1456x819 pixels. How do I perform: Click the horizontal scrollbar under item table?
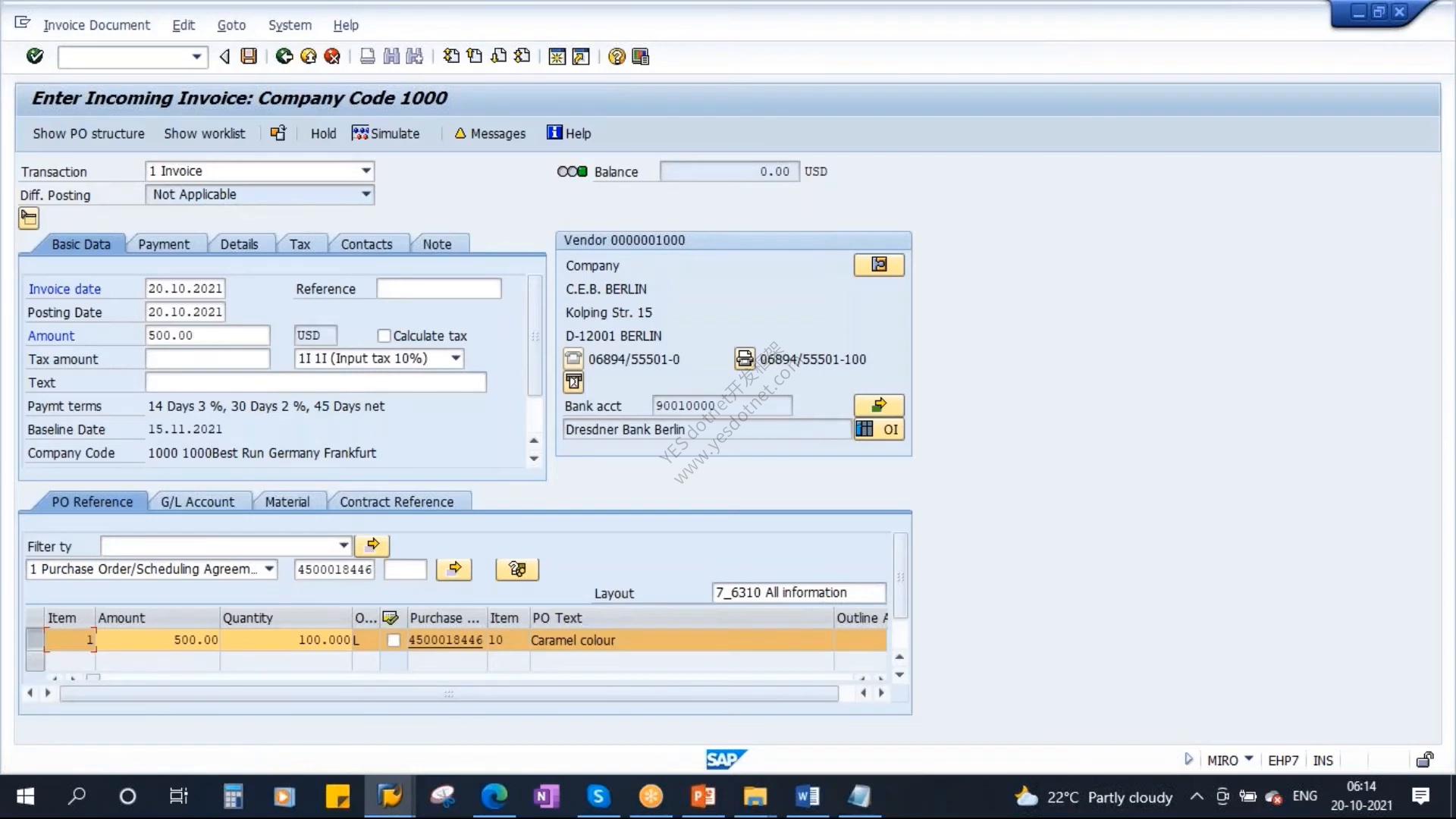pyautogui.click(x=449, y=693)
